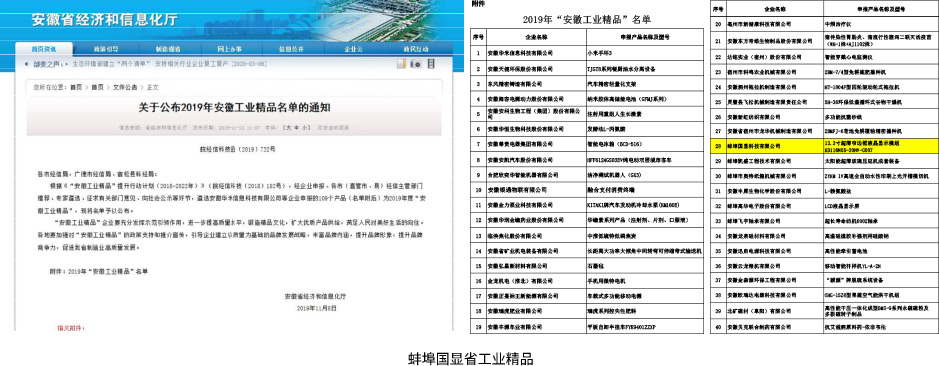Set font size to 小

click(305, 128)
